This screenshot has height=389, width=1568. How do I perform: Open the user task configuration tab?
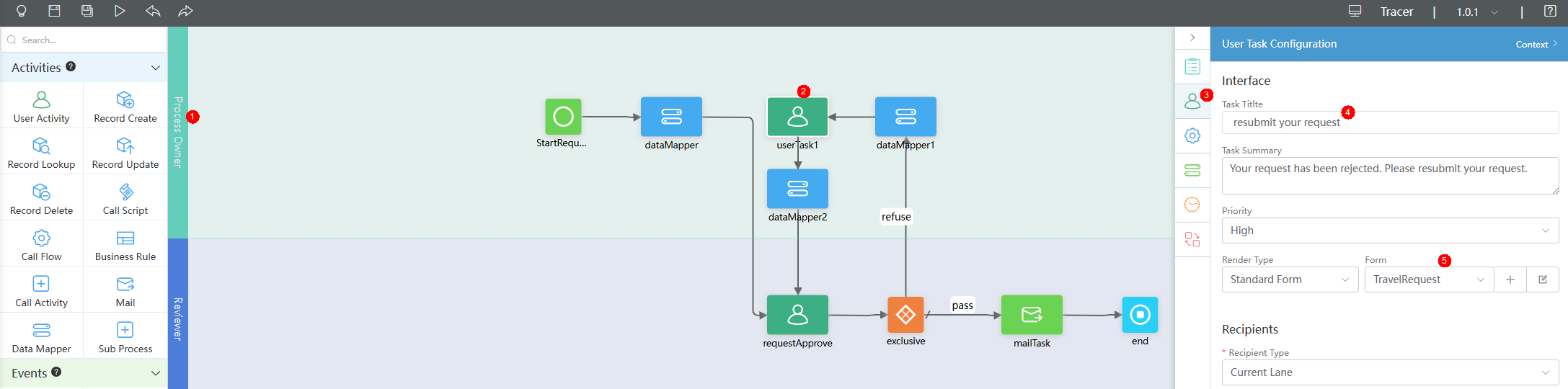pos(1192,101)
